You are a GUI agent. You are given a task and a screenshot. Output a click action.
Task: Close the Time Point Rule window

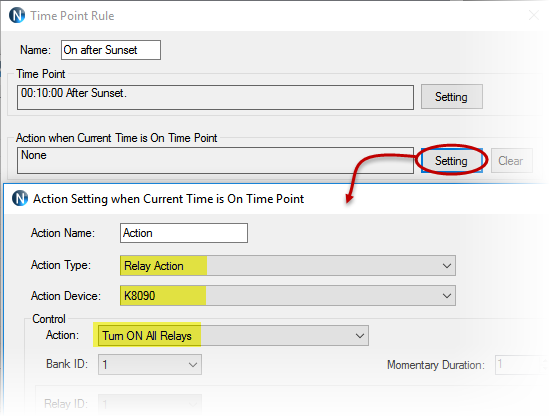click(534, 15)
